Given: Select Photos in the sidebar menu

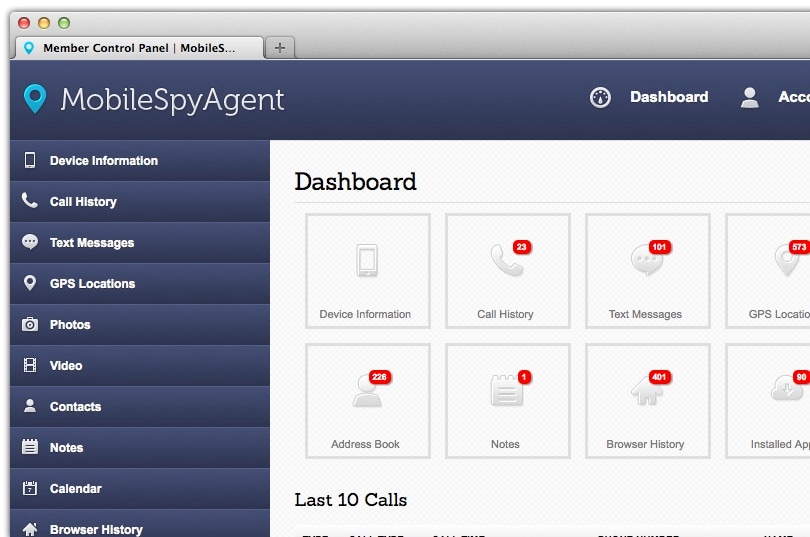Looking at the screenshot, I should coord(140,325).
